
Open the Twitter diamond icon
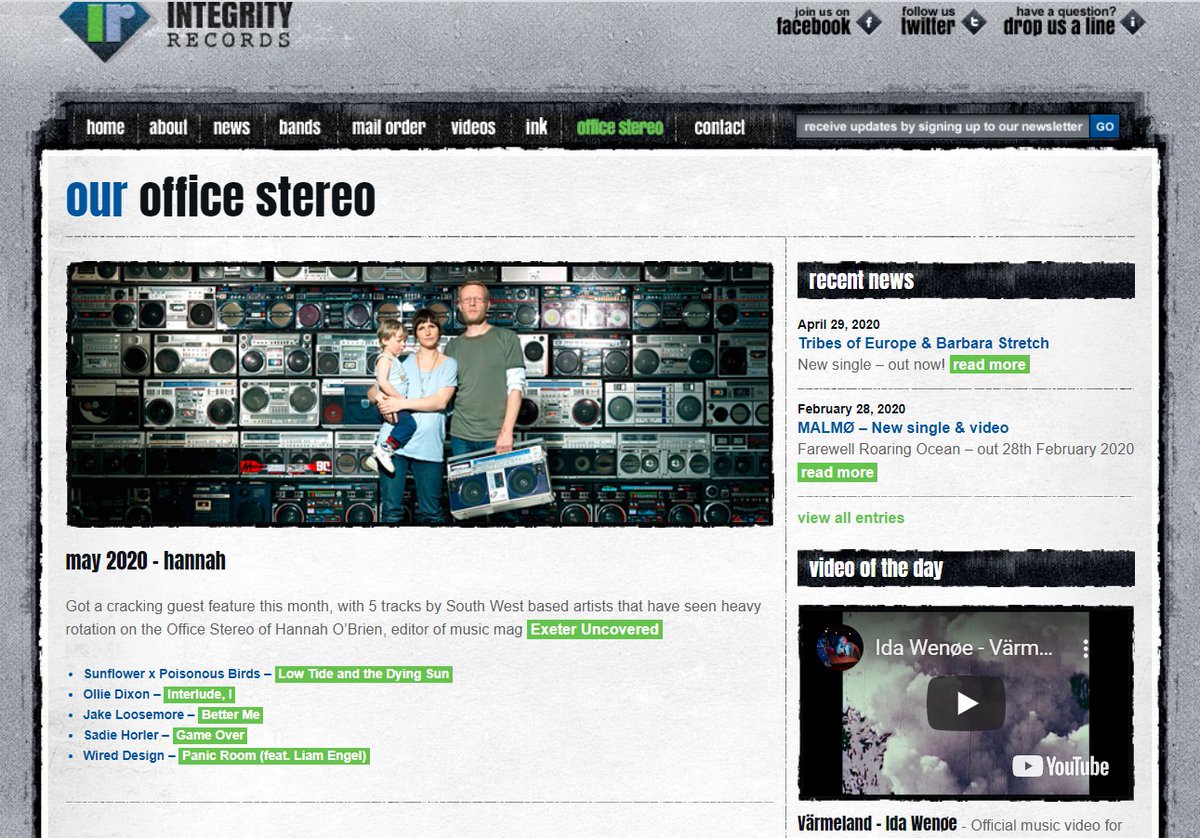(974, 22)
